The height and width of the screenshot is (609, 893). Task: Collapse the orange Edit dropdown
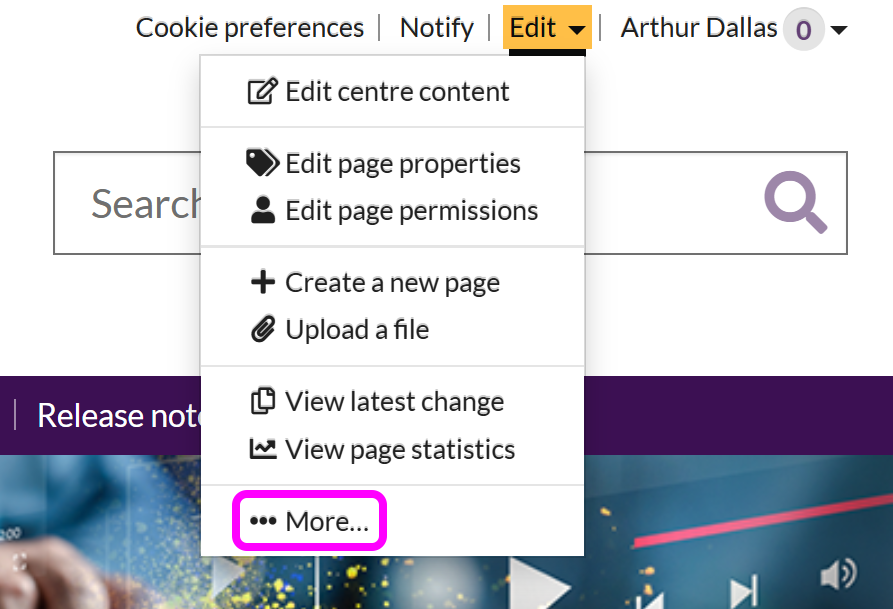click(x=547, y=28)
